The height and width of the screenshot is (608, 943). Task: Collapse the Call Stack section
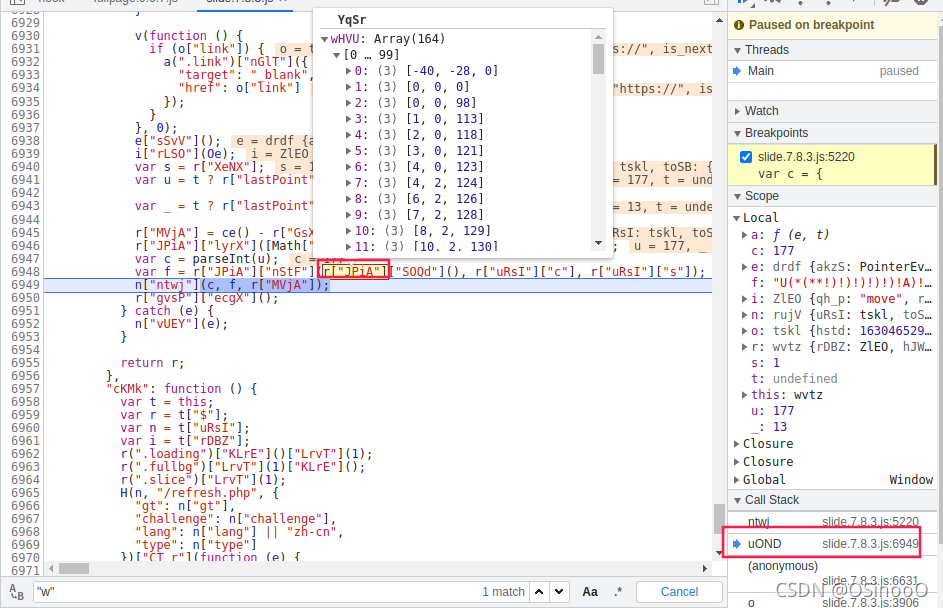737,500
